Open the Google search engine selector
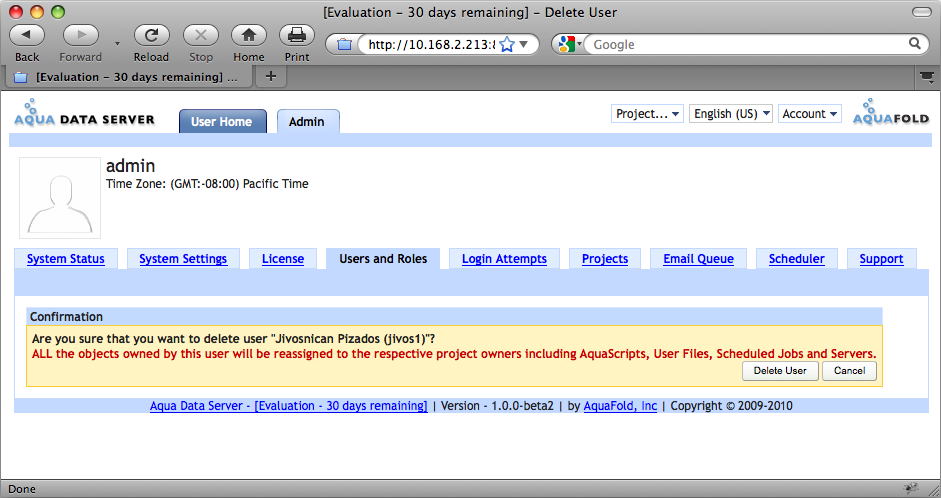This screenshot has width=941, height=498. (x=570, y=44)
